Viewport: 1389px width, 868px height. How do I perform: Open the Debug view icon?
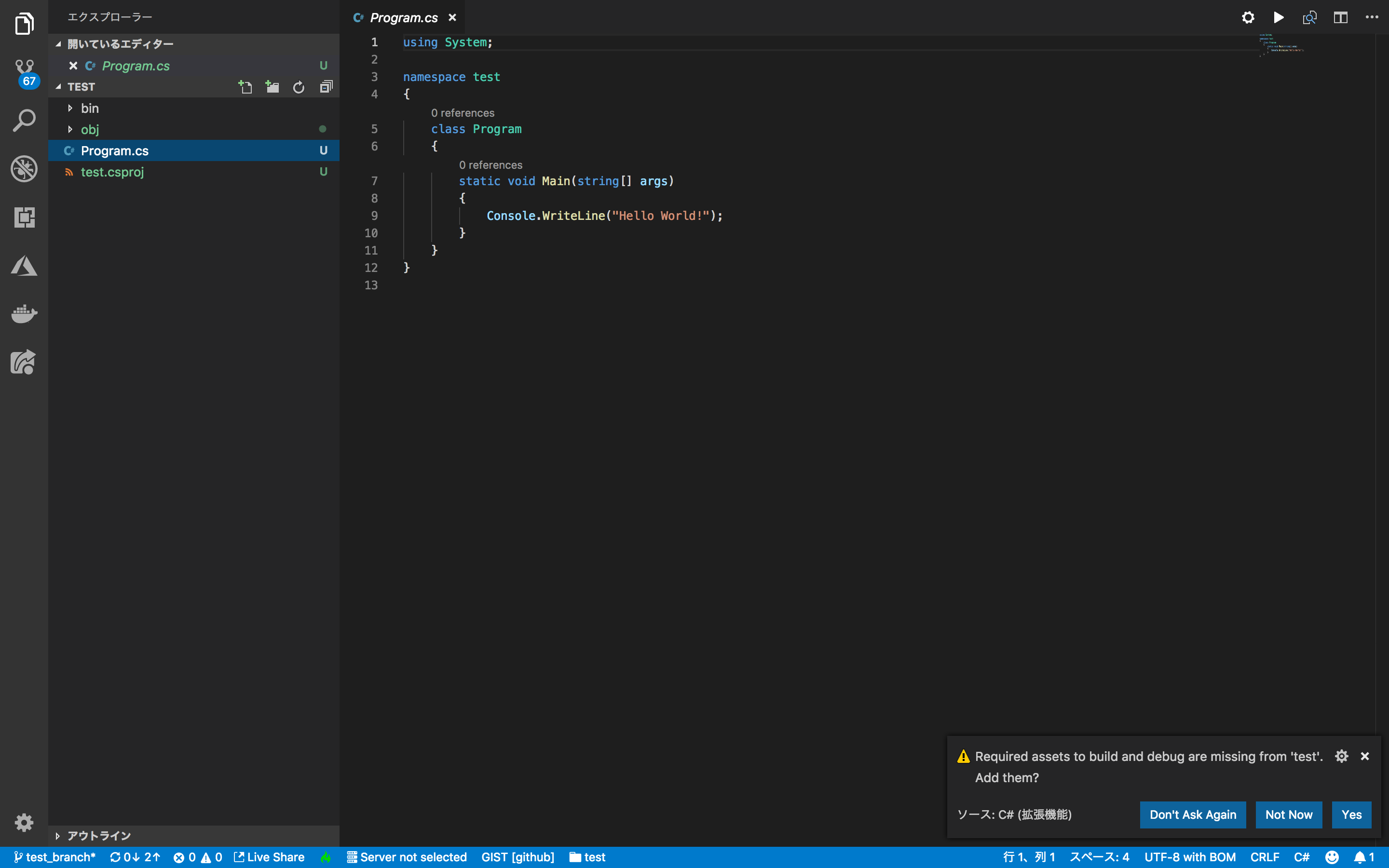pyautogui.click(x=24, y=169)
